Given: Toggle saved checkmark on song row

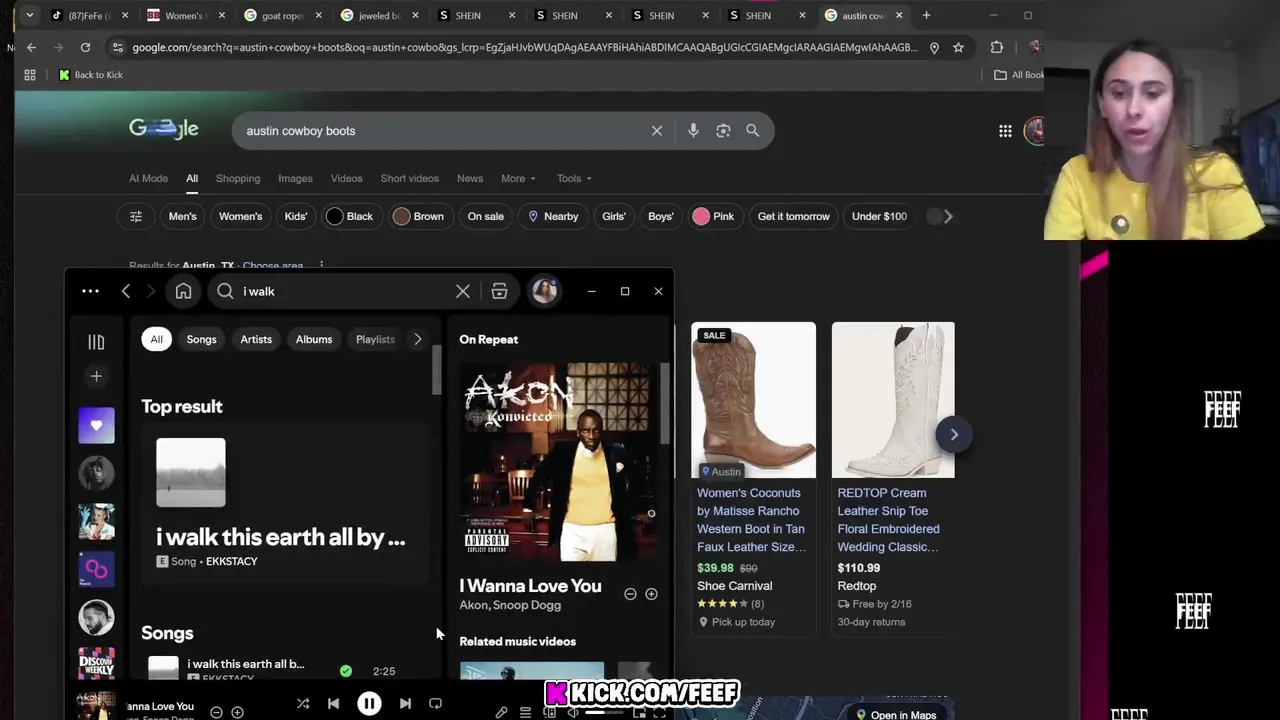Looking at the screenshot, I should pos(345,671).
